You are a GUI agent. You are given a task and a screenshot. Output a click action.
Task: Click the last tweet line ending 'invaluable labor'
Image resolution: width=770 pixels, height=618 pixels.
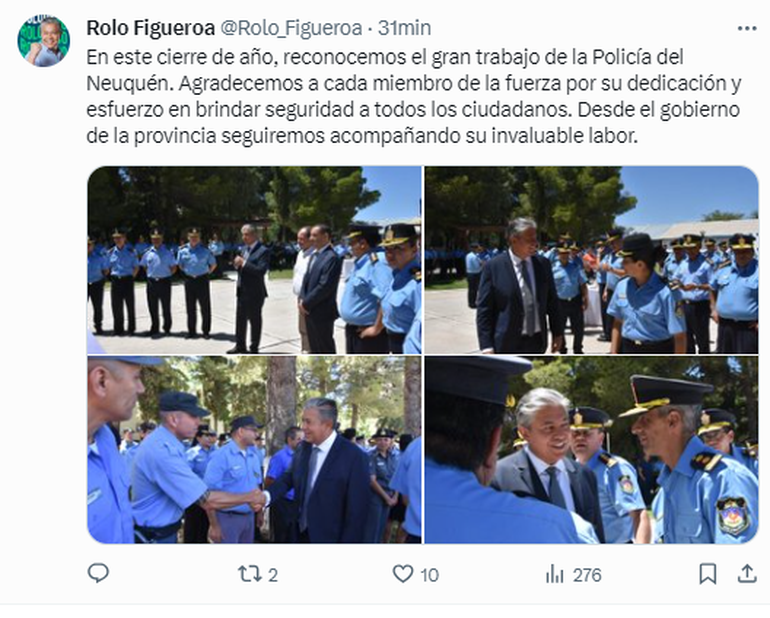[362, 136]
